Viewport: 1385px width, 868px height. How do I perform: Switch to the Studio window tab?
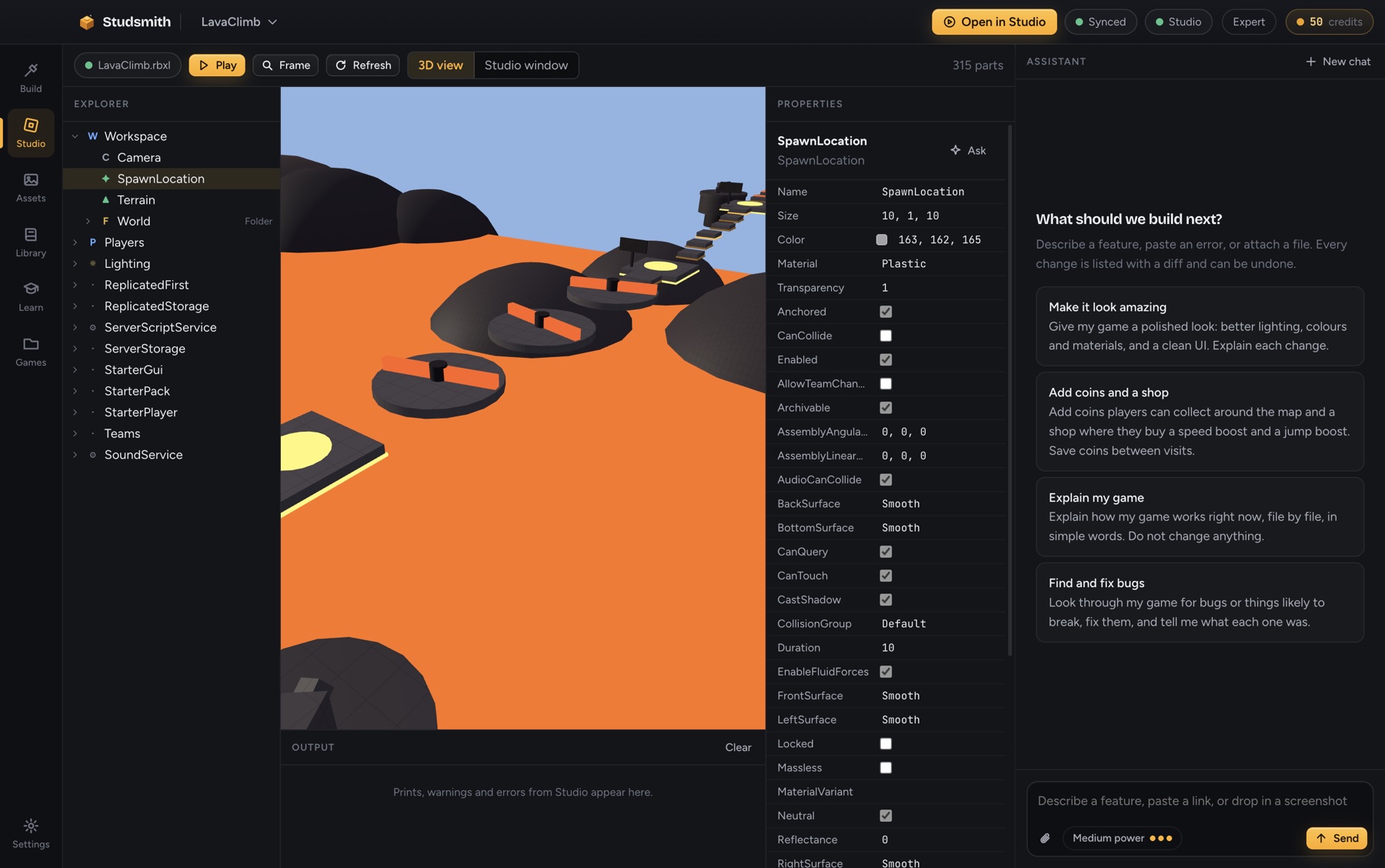point(526,65)
